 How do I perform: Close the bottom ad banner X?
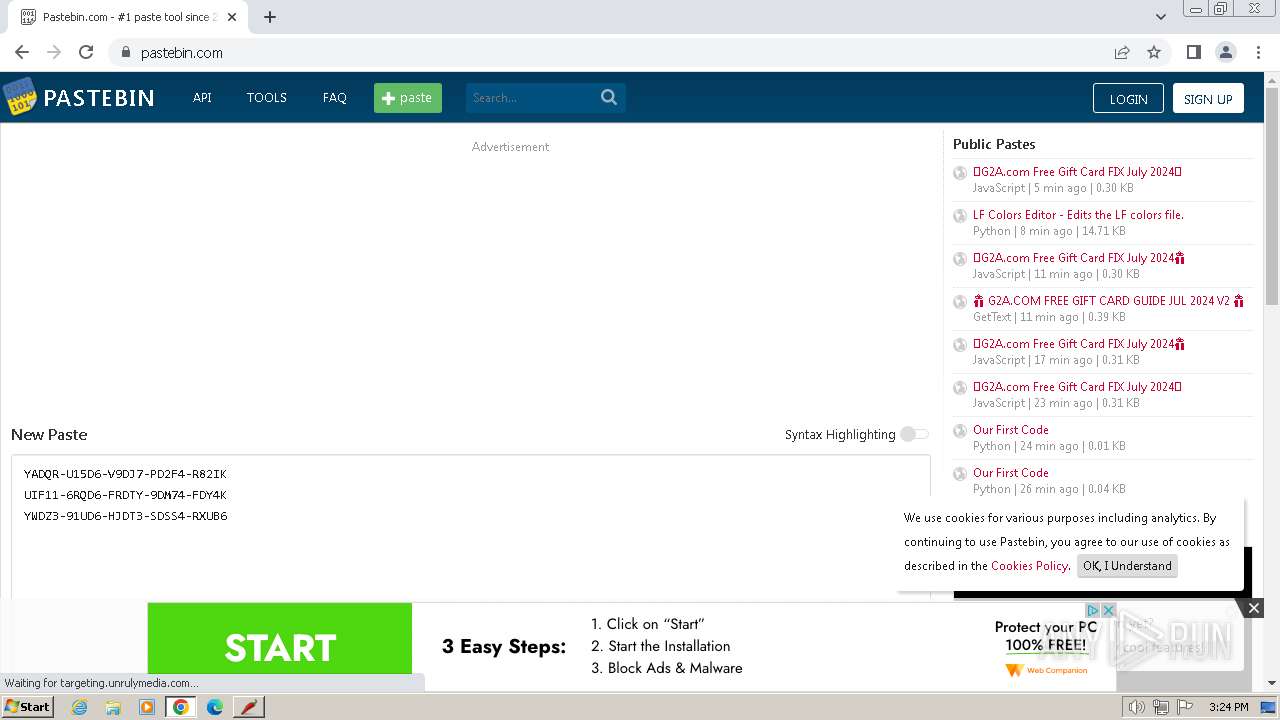[1253, 607]
